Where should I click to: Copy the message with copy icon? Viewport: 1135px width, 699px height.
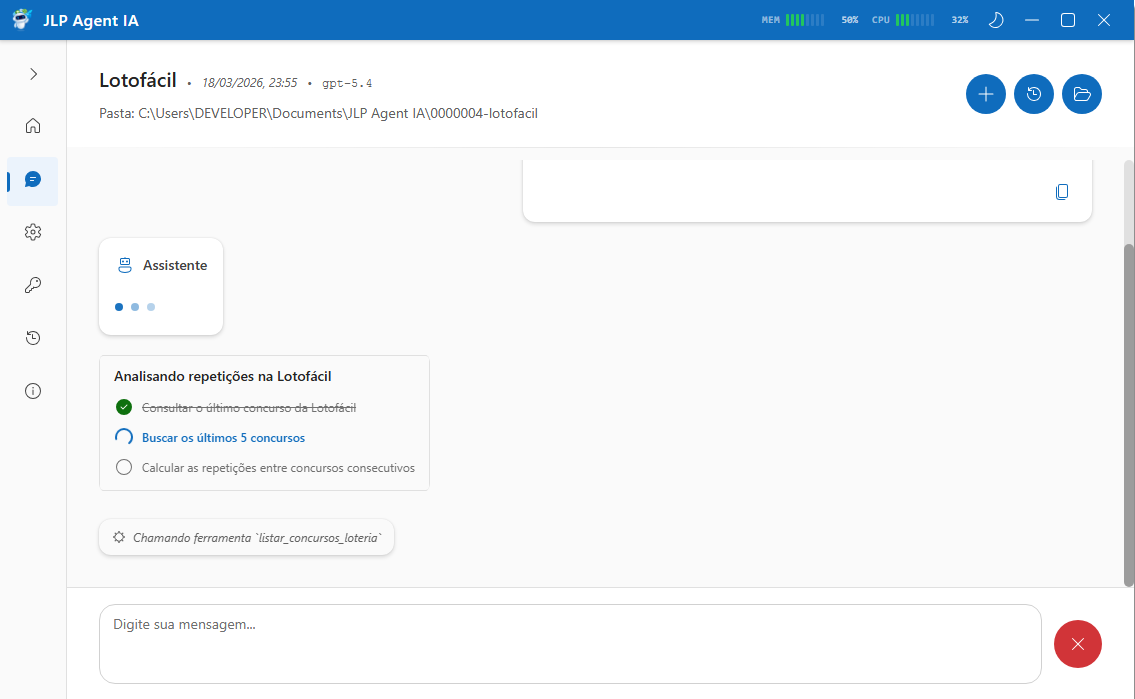tap(1062, 191)
